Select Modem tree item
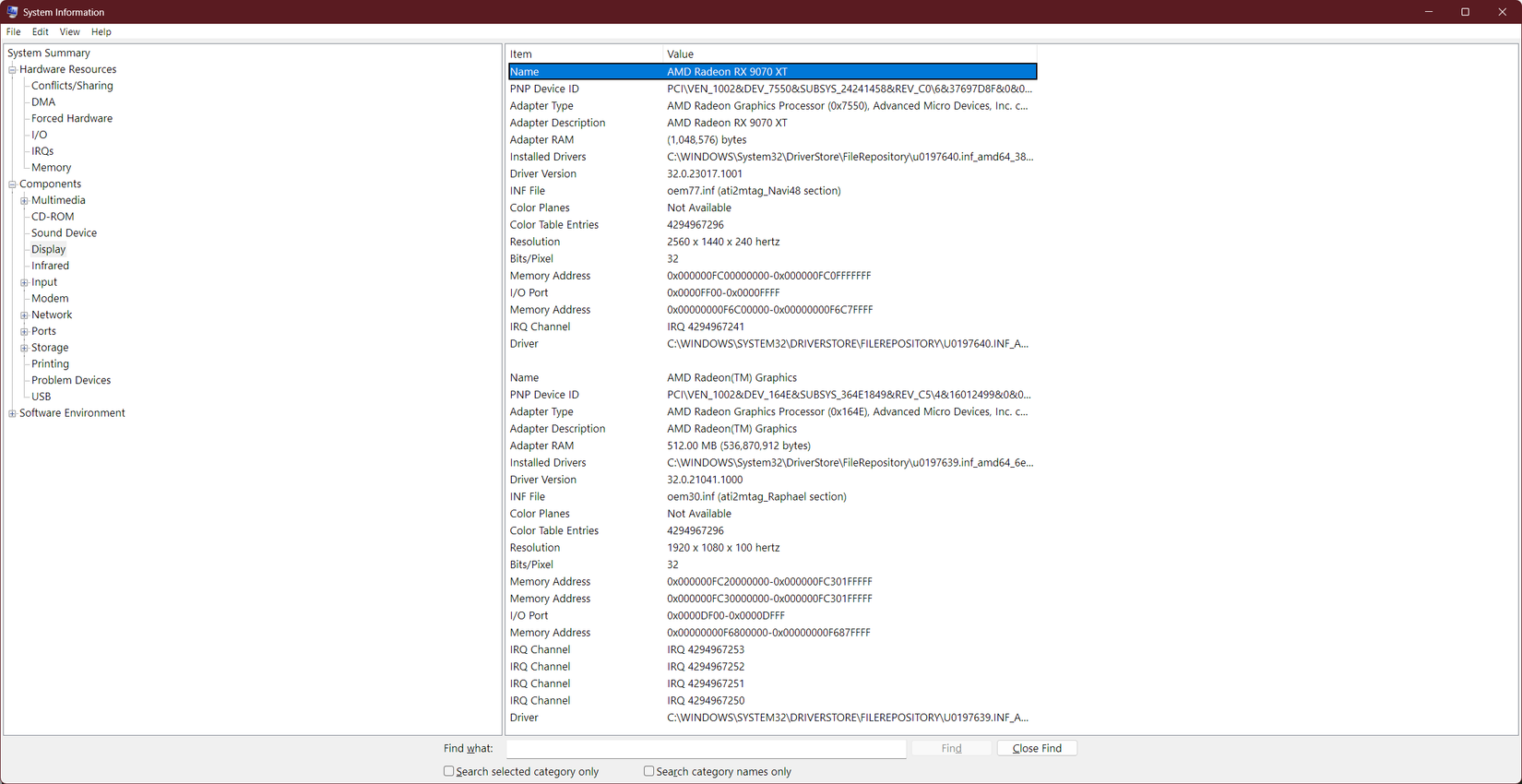The width and height of the screenshot is (1522, 784). [50, 299]
